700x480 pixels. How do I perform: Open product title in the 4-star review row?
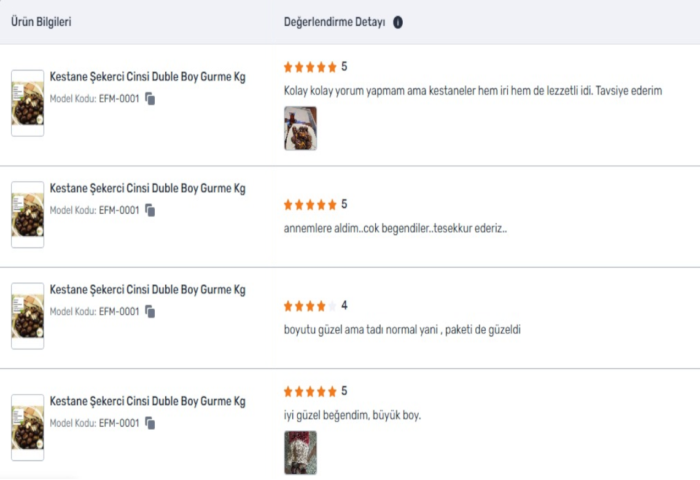(x=148, y=290)
